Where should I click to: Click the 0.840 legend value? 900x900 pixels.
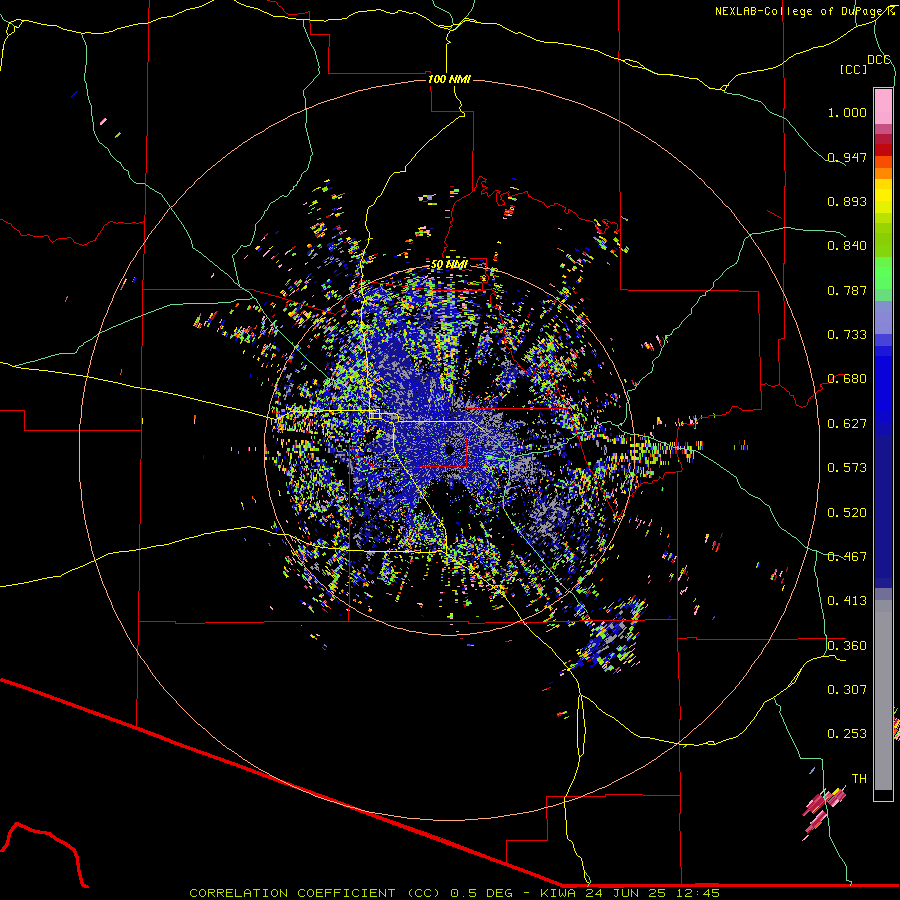click(x=847, y=246)
